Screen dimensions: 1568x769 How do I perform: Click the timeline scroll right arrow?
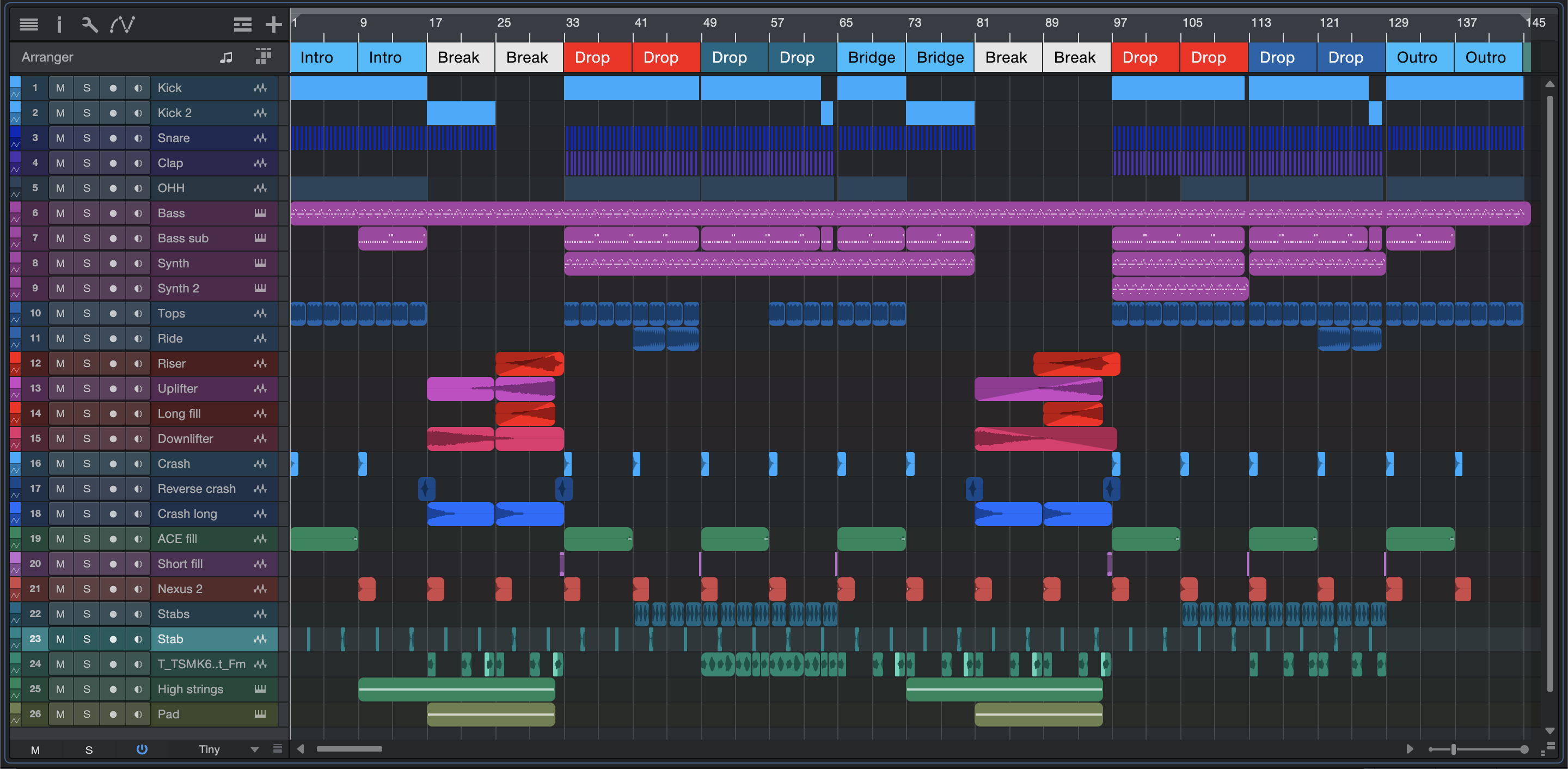(1410, 749)
